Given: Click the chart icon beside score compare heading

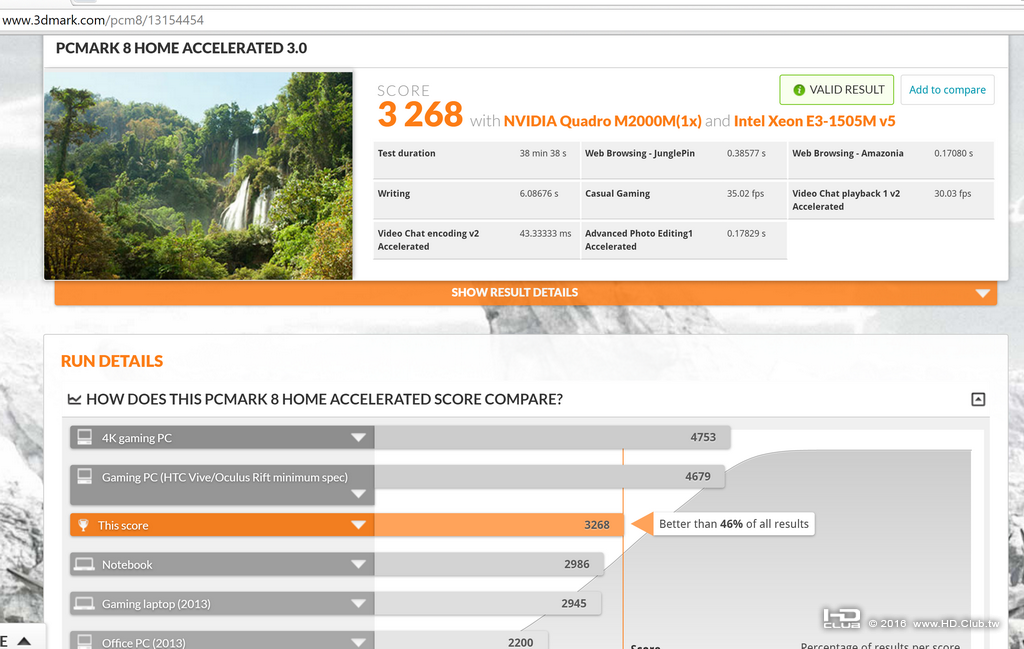Looking at the screenshot, I should [x=74, y=399].
